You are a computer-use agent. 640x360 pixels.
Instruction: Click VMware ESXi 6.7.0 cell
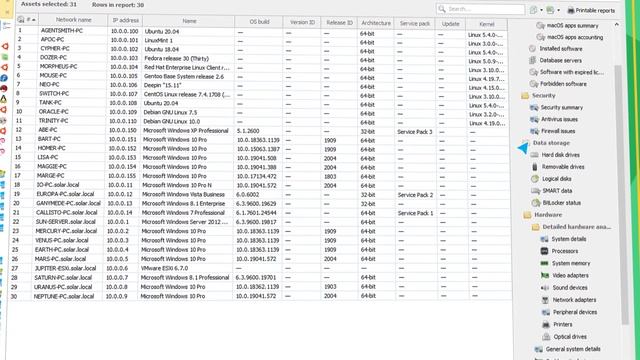tap(164, 269)
